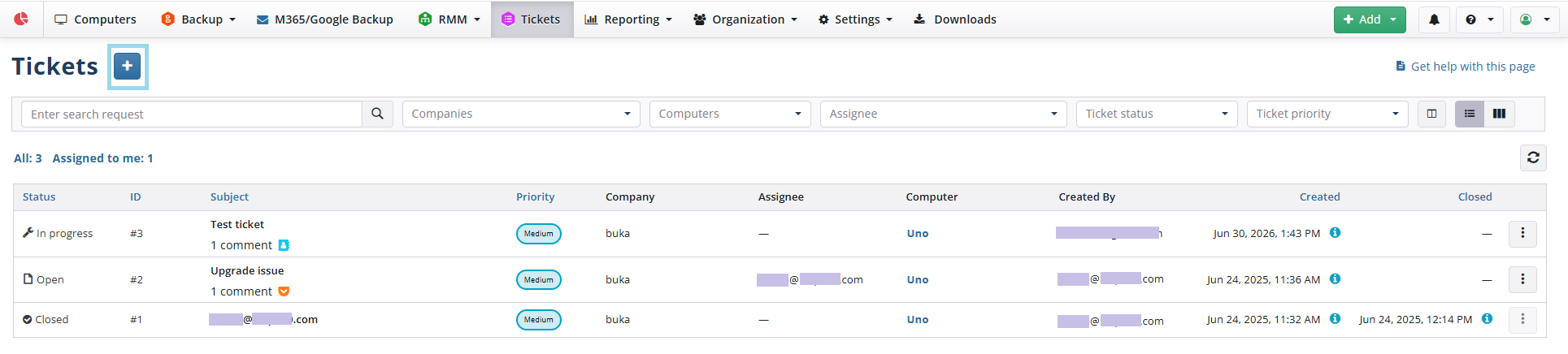Expand the RMM menu

point(449,19)
